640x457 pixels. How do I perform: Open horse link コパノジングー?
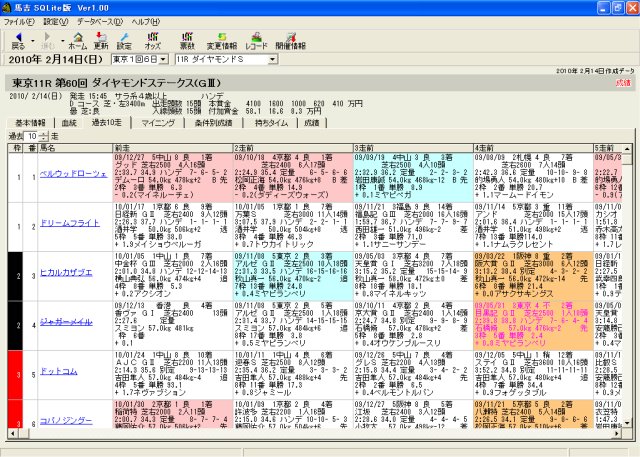click(66, 421)
